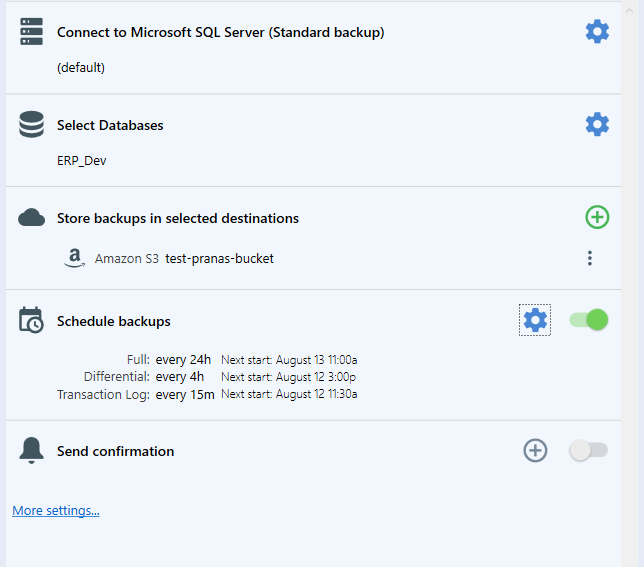644x567 pixels.
Task: Click the database stack icon
Action: click(x=32, y=124)
